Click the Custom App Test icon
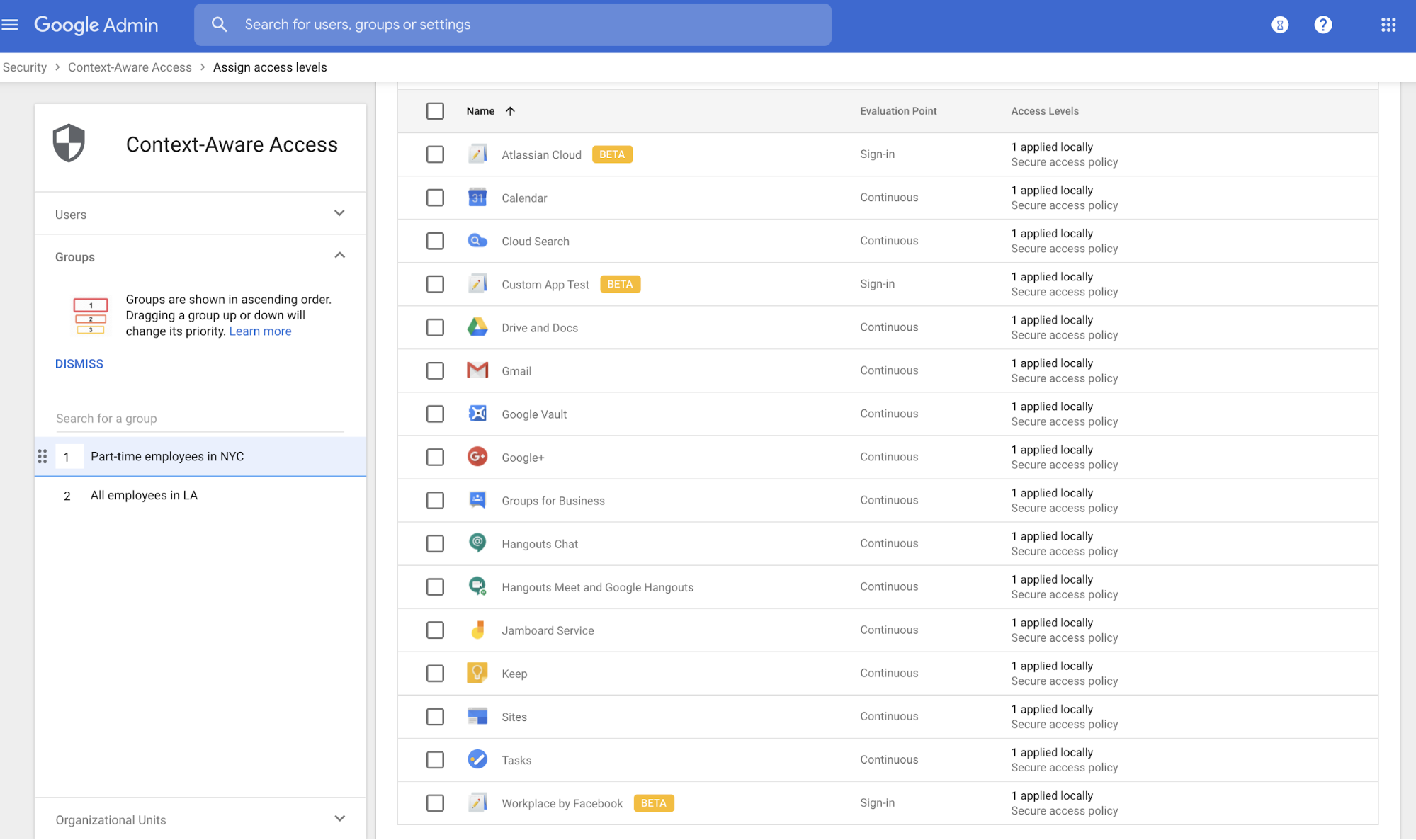The image size is (1416, 840). [477, 283]
